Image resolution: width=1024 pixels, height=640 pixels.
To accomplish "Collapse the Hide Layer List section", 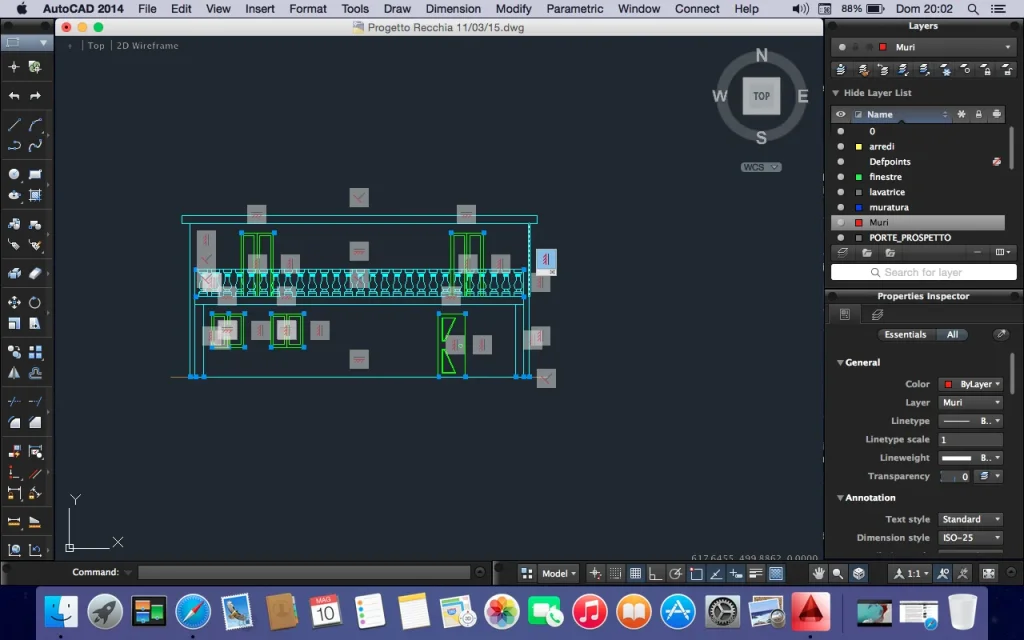I will [836, 93].
